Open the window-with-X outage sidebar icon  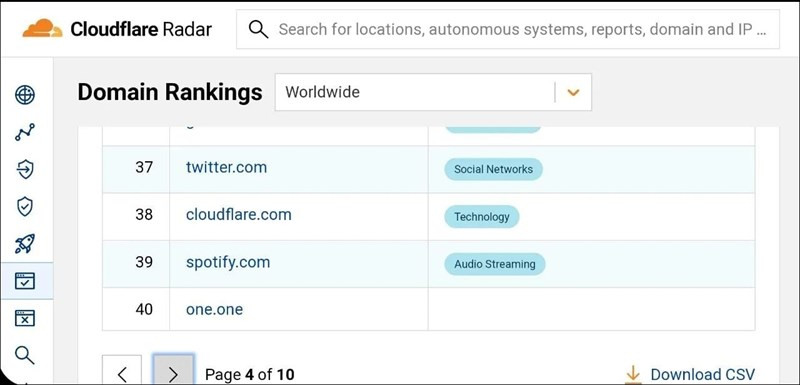(25, 318)
